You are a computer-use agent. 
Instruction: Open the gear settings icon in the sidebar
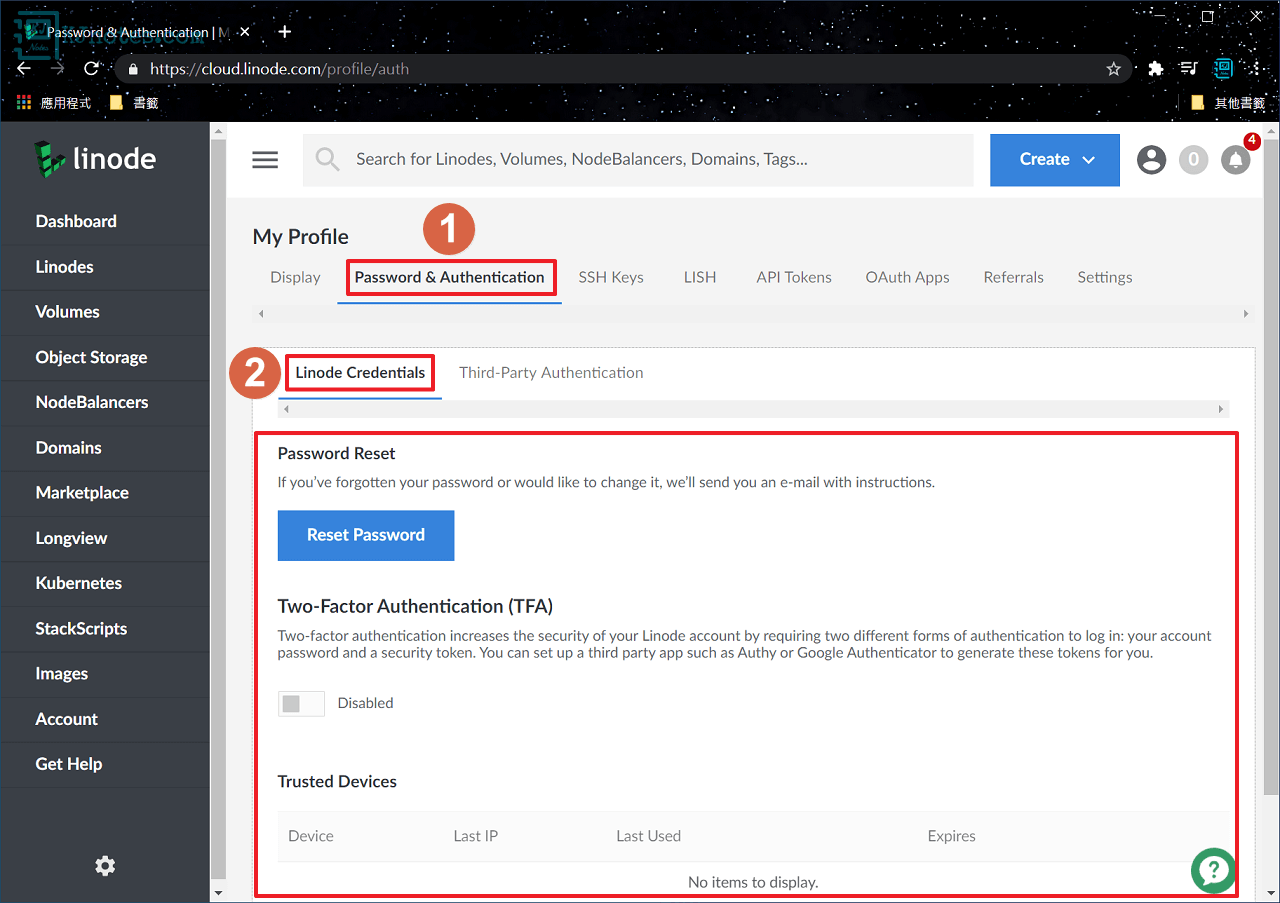click(x=105, y=866)
